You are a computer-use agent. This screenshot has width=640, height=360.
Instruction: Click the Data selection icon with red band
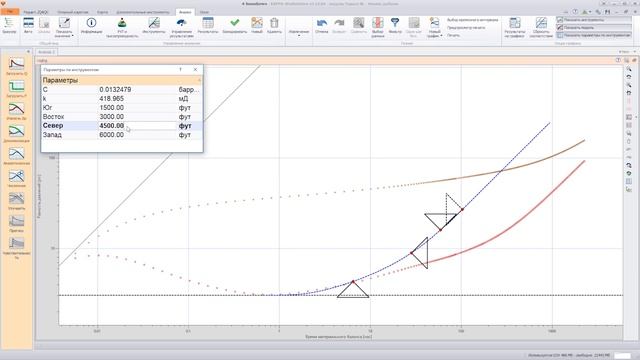pos(378,28)
